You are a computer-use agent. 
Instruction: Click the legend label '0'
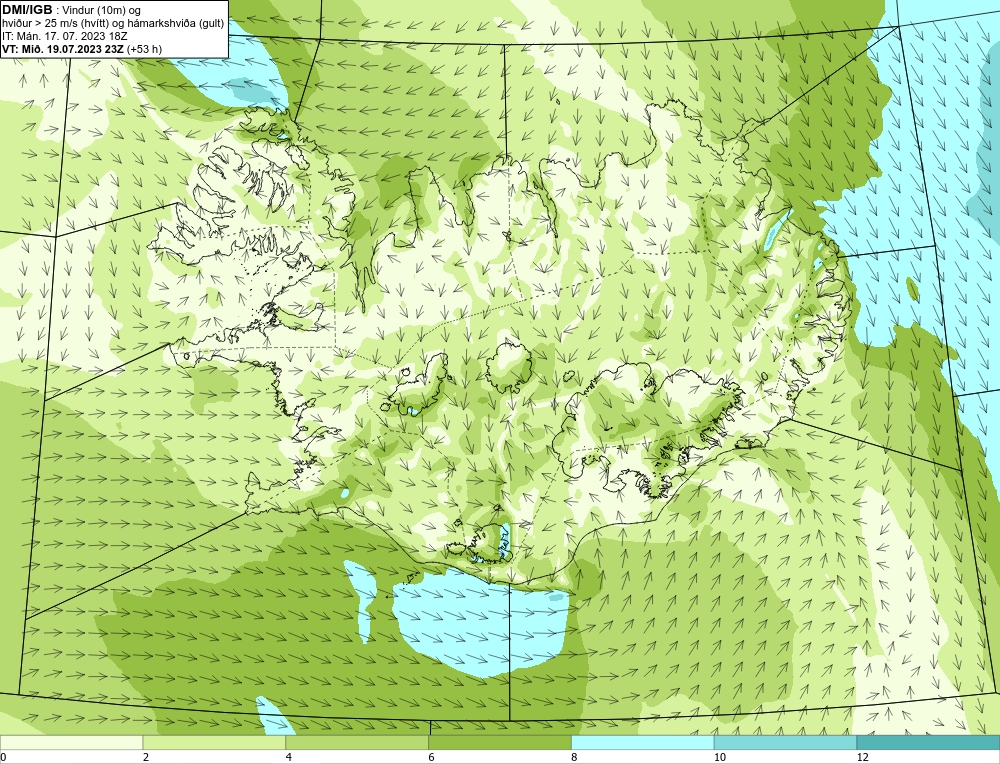3,758
